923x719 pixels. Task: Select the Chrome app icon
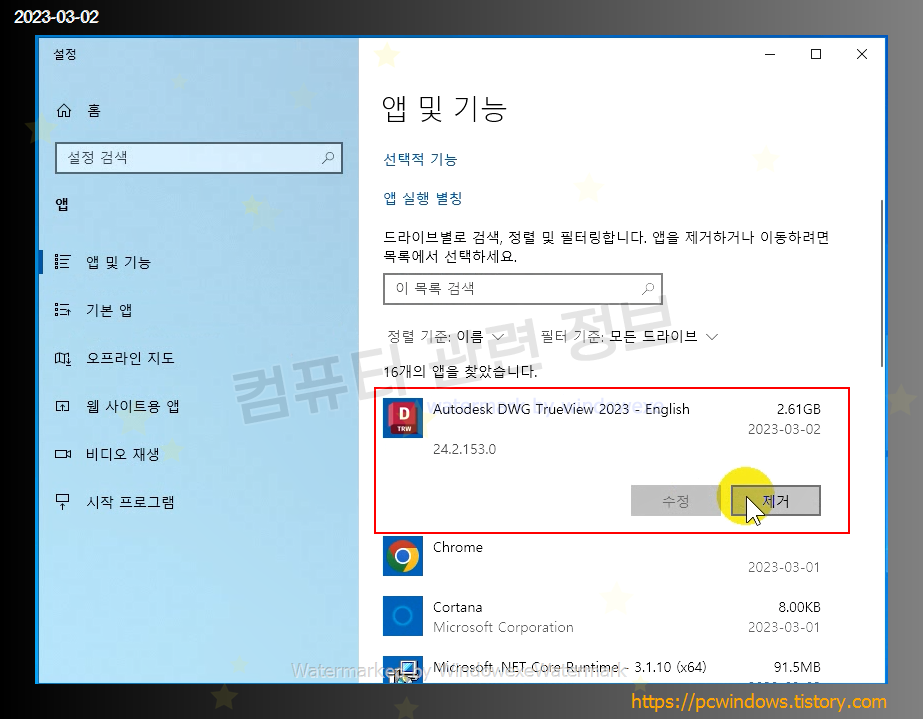point(403,556)
